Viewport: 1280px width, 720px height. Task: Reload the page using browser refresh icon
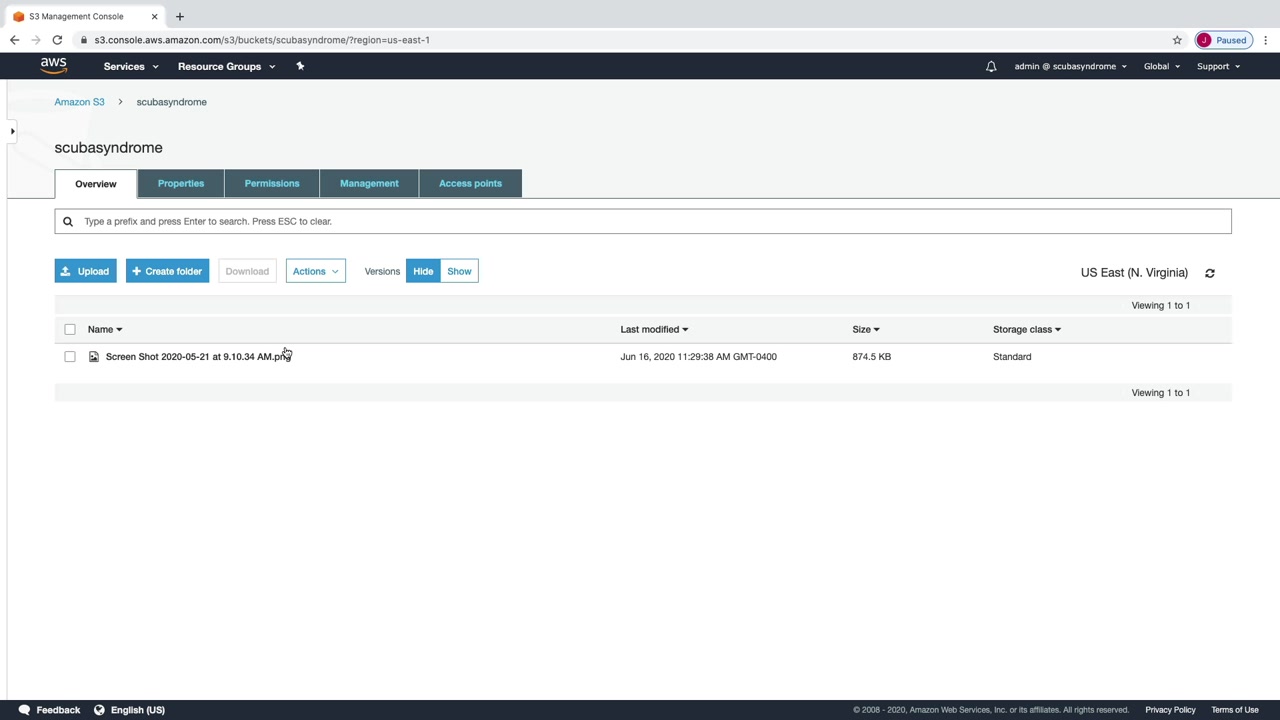57,40
